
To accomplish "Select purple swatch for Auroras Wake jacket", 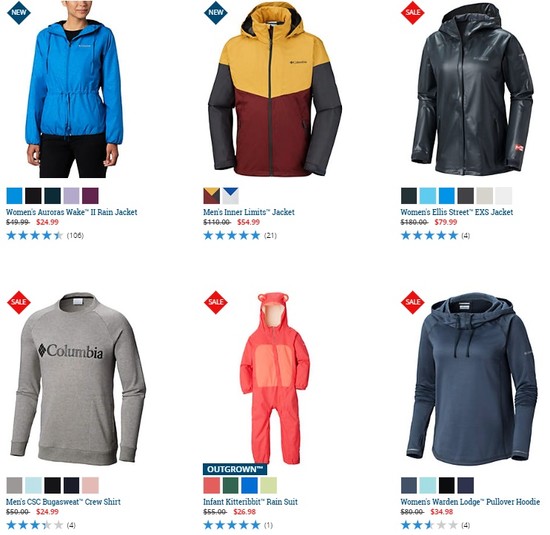I will click(x=90, y=196).
